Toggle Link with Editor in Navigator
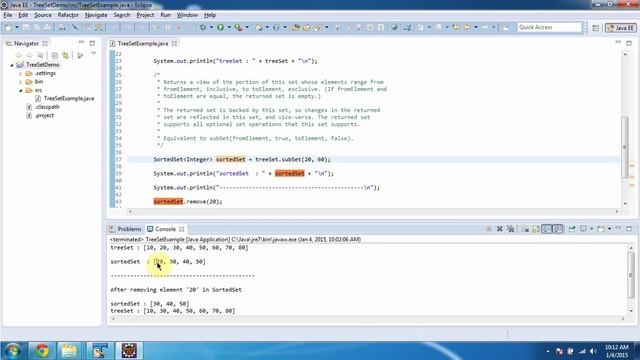 pos(65,55)
